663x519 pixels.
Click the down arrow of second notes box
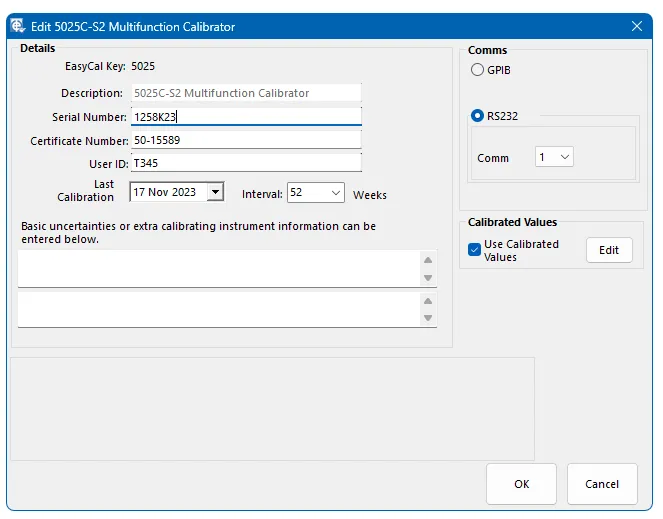click(x=428, y=318)
